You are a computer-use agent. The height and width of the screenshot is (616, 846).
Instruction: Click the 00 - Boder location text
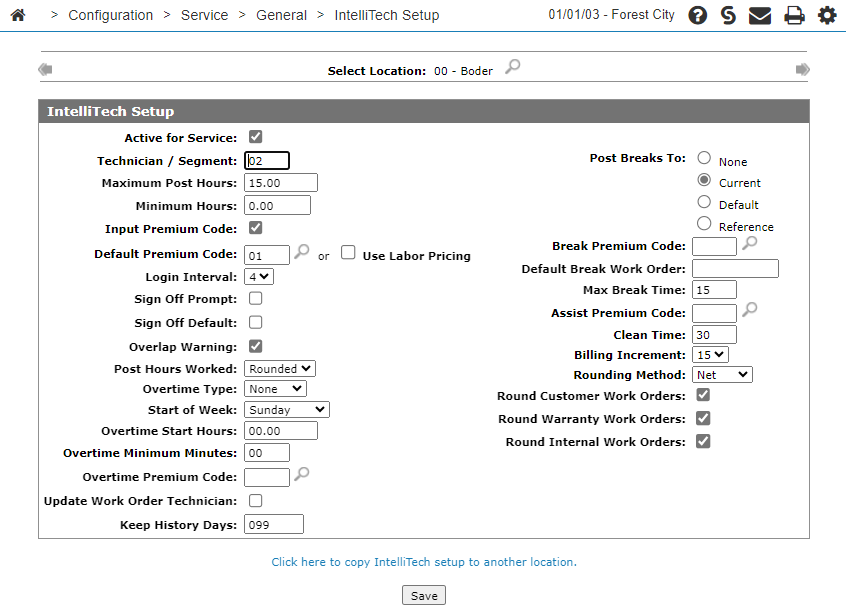(463, 71)
